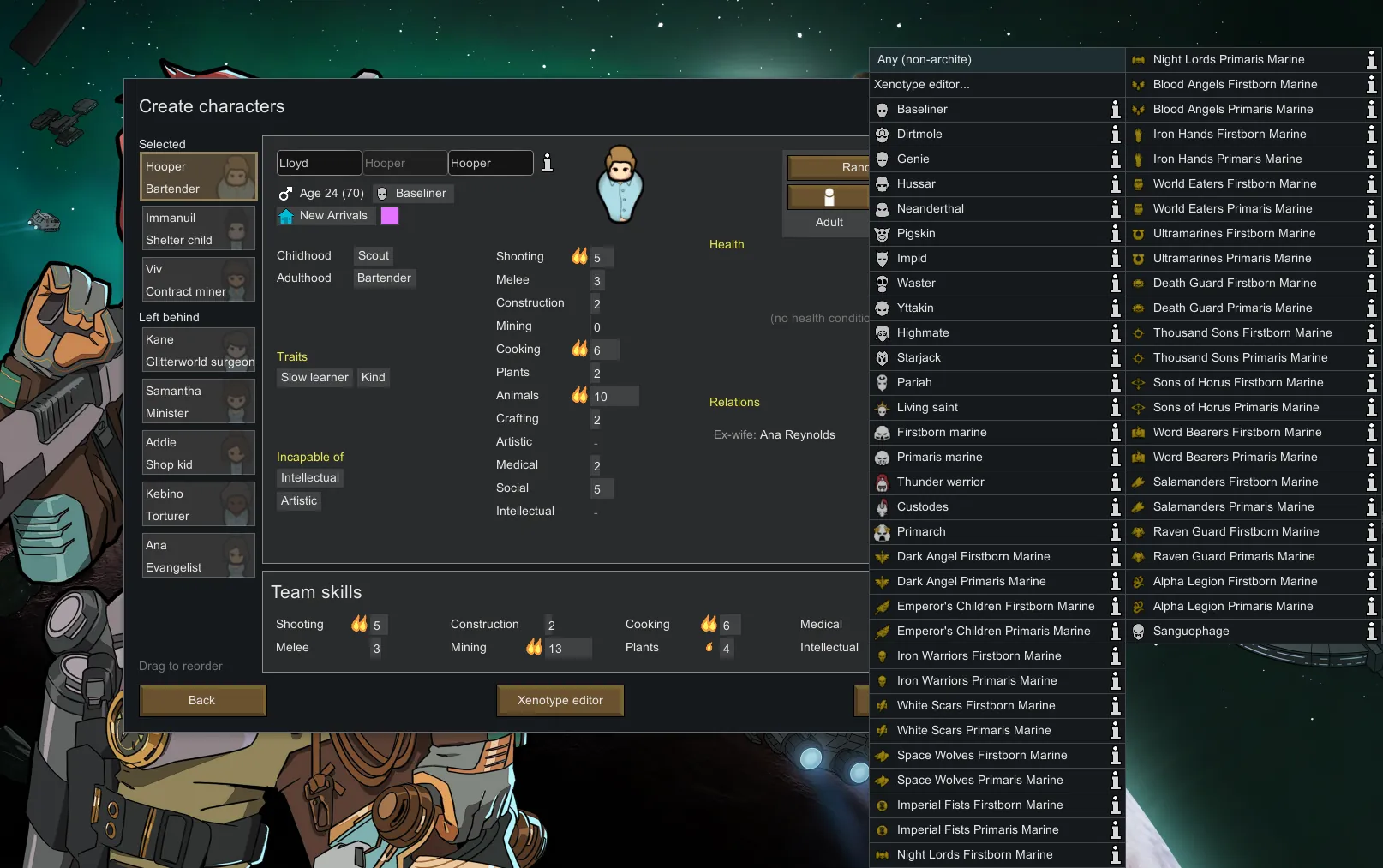Show info for Custodes xenotype

pyautogui.click(x=1115, y=507)
